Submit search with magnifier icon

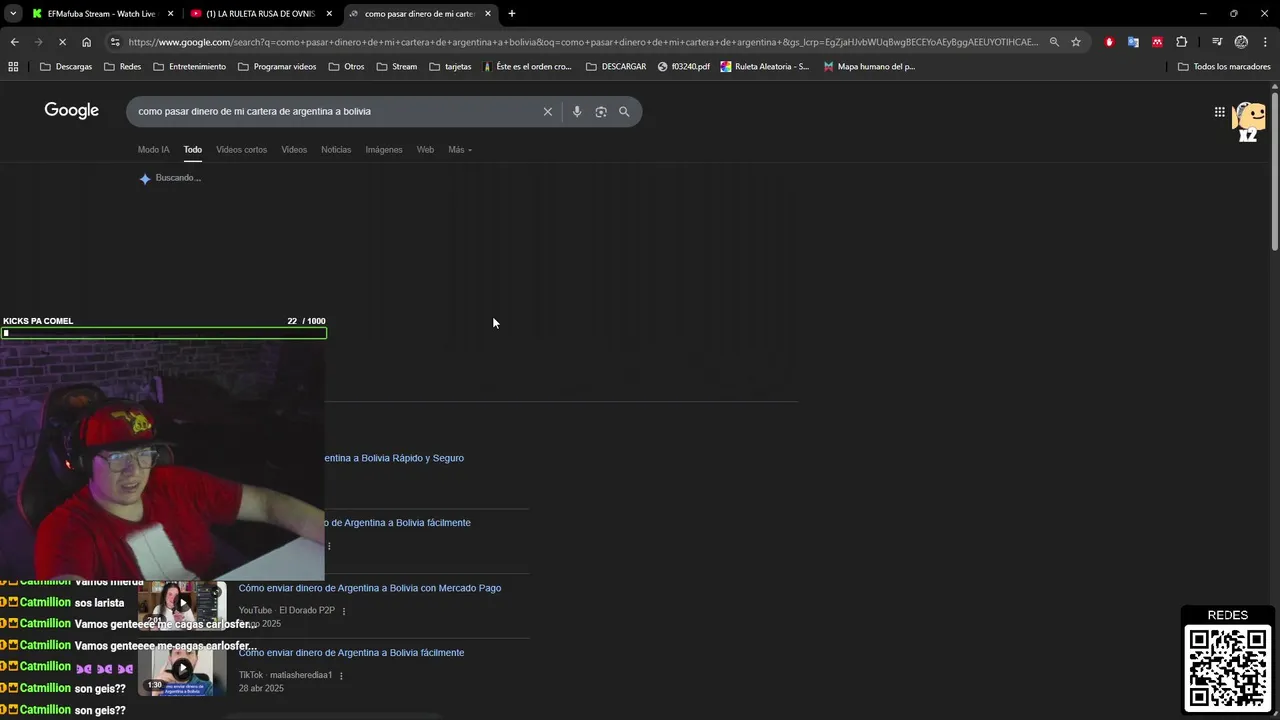pos(624,112)
